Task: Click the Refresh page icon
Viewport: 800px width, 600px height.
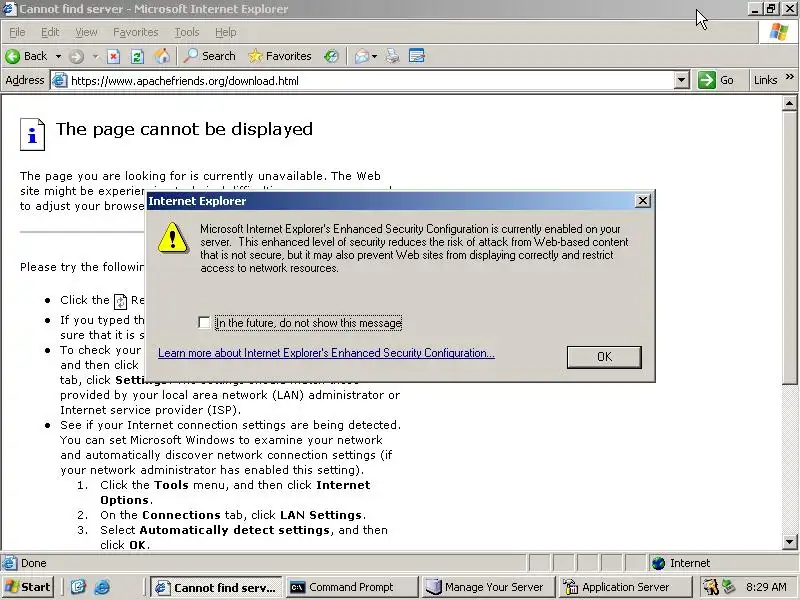Action: coord(137,56)
